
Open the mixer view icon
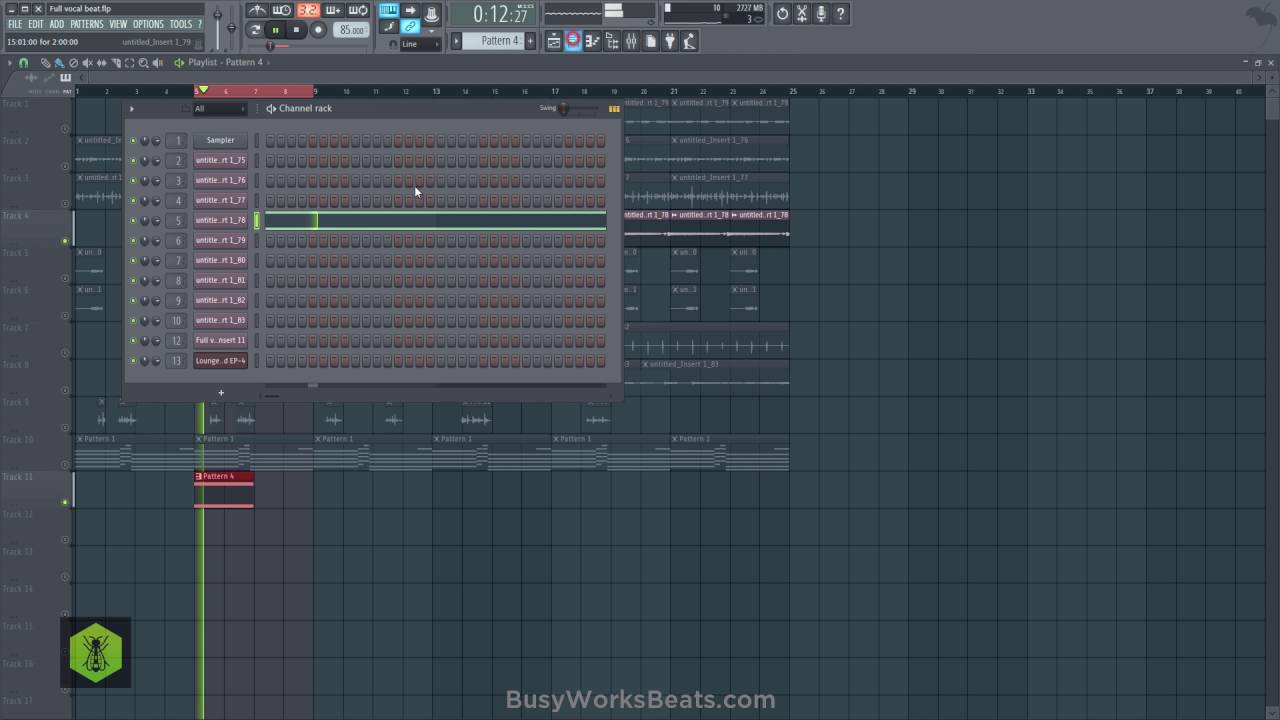click(x=631, y=41)
